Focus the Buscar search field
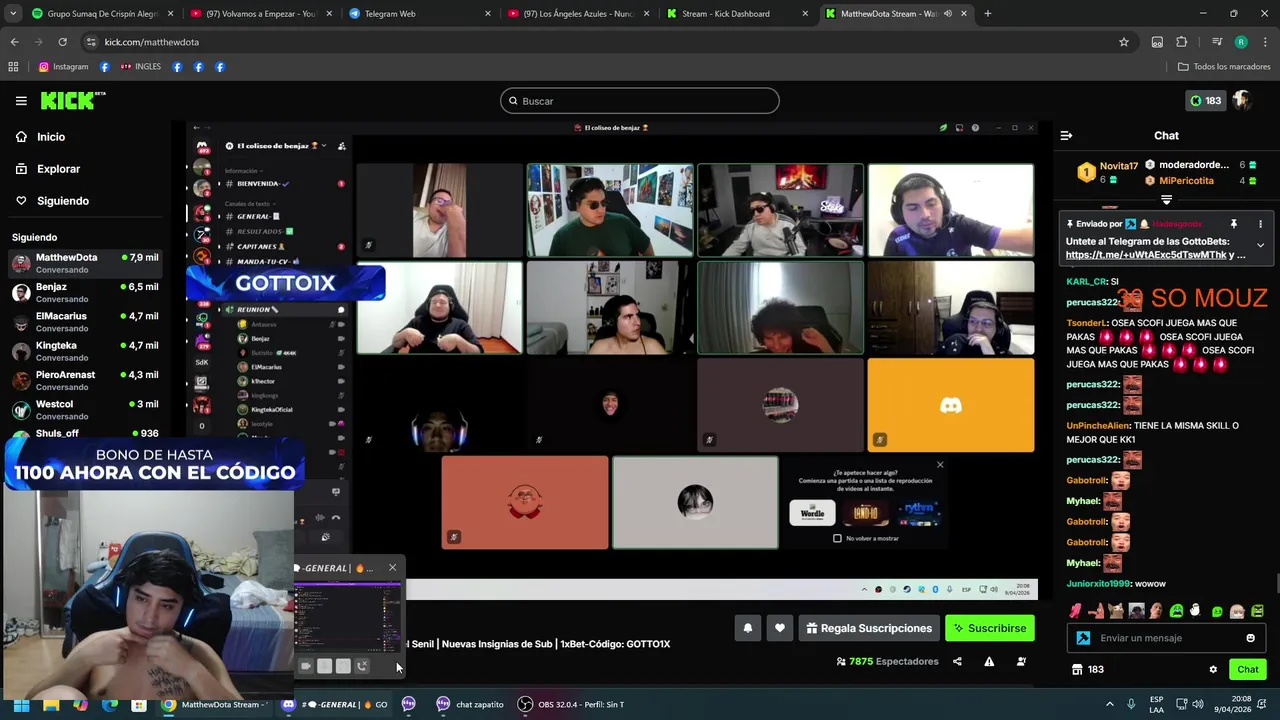Screen dimensions: 1280x720 [x=640, y=101]
